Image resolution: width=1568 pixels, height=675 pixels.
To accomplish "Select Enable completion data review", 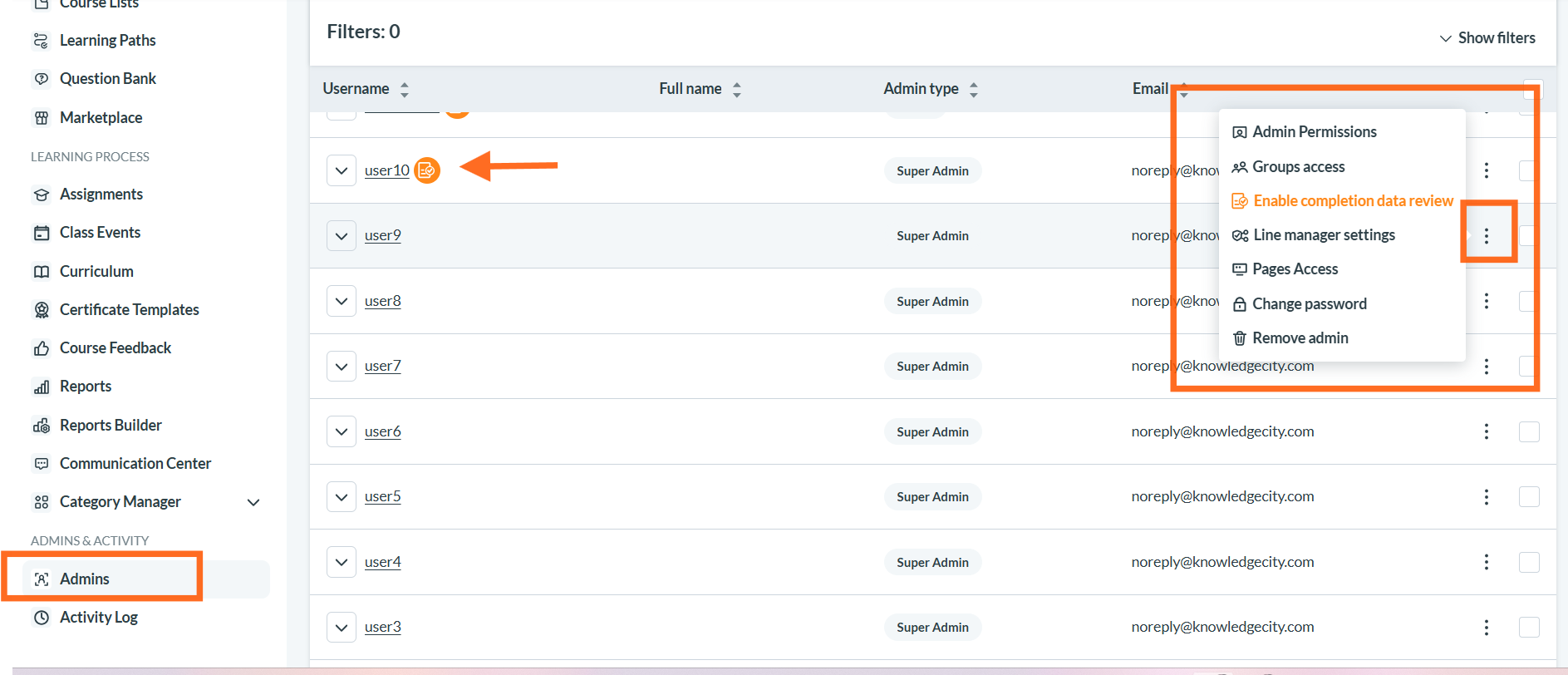I will tap(1342, 201).
